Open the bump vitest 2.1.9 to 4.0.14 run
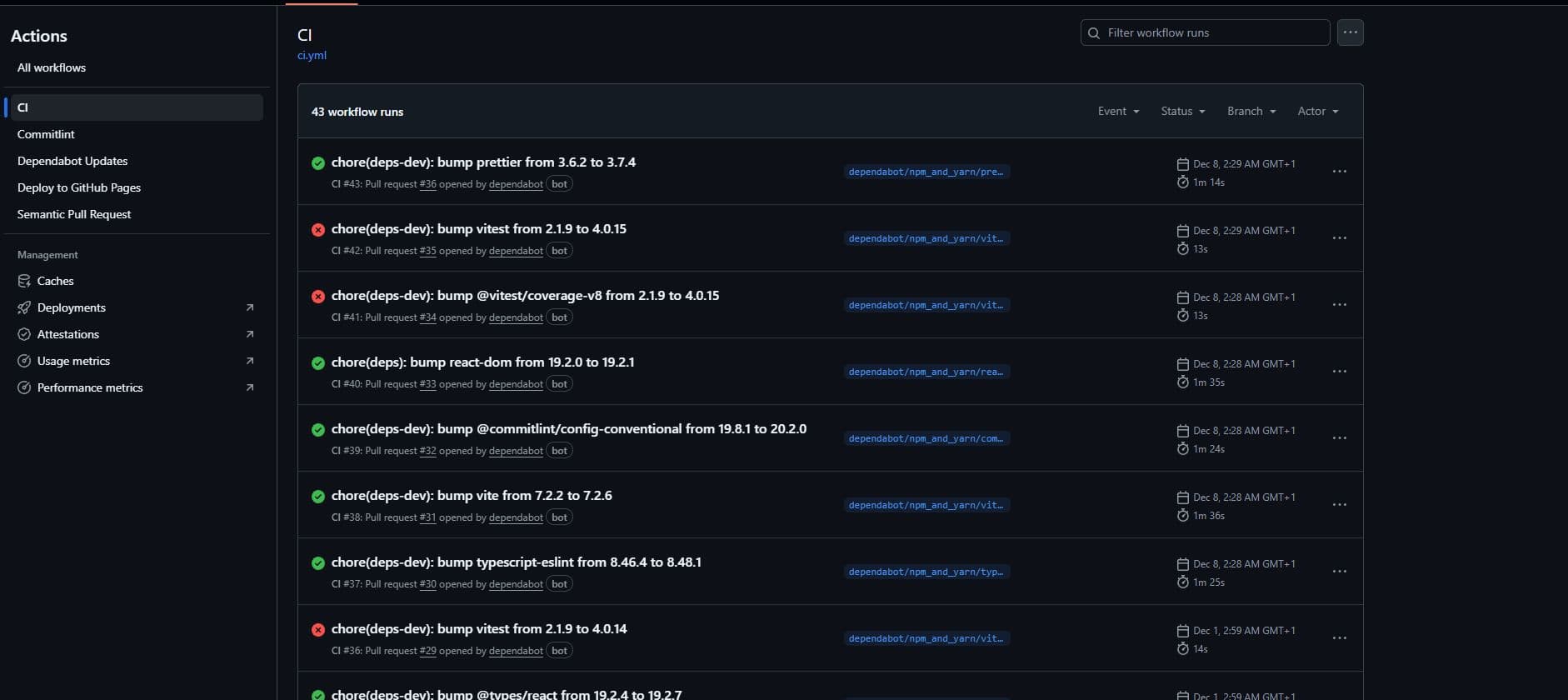This screenshot has width=1568, height=700. (x=479, y=629)
